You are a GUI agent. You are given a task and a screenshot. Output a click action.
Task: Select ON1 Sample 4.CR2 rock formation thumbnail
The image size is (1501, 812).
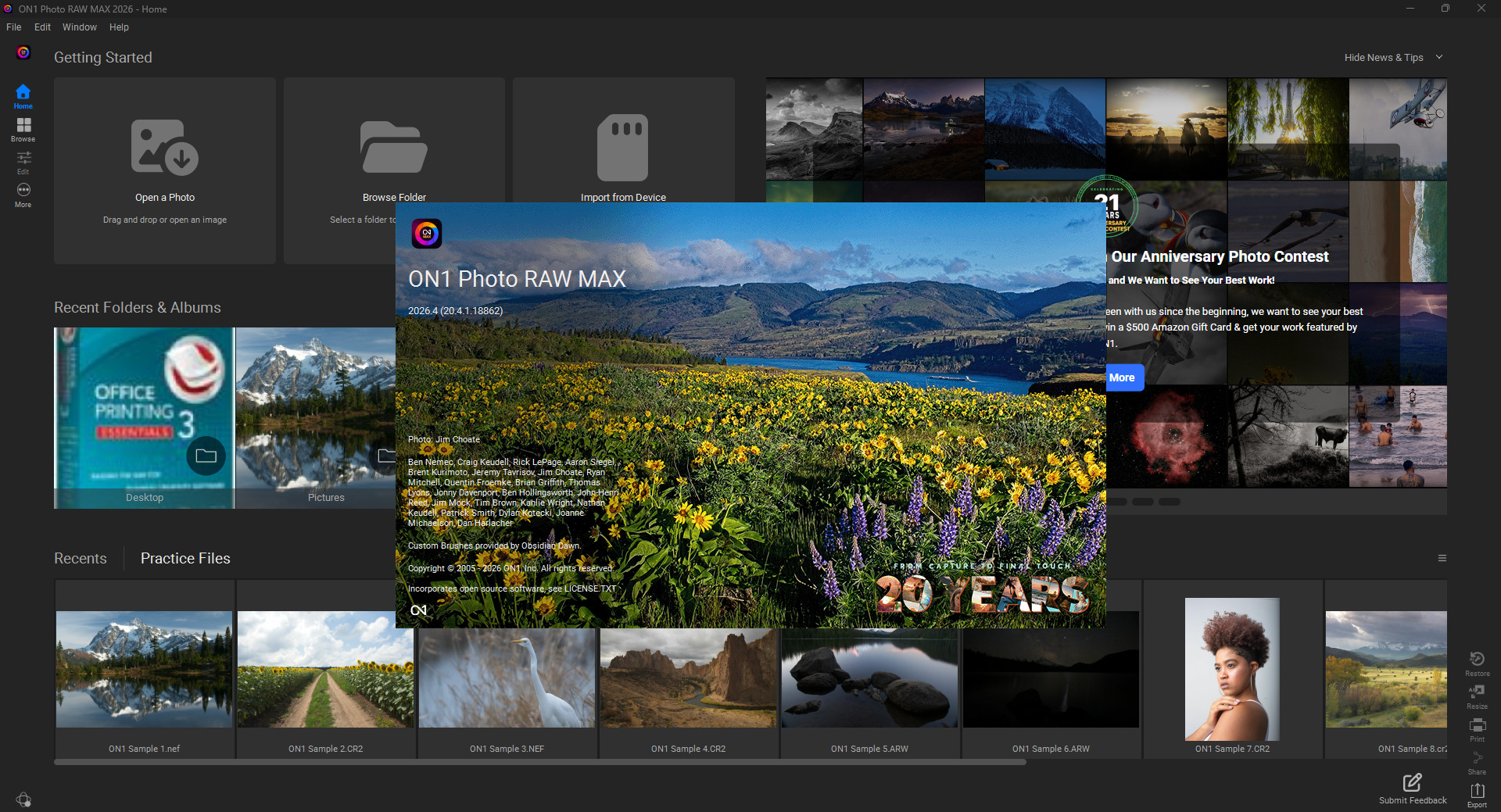pyautogui.click(x=689, y=678)
